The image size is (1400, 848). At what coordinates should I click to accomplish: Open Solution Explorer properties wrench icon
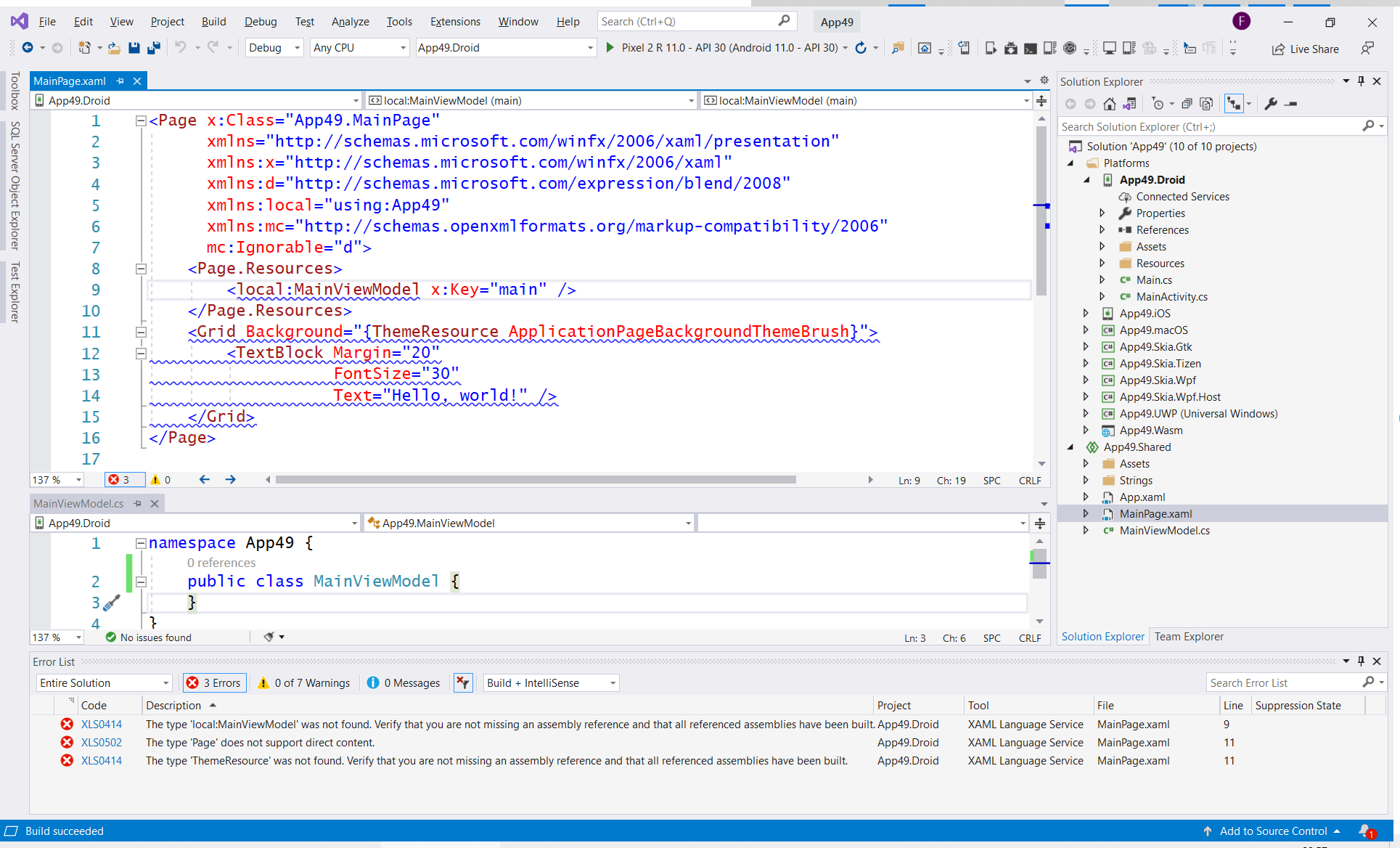(1271, 104)
